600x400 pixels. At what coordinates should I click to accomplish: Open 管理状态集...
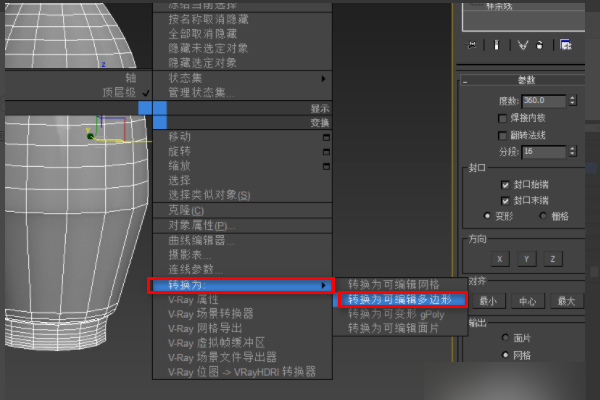tap(201, 93)
